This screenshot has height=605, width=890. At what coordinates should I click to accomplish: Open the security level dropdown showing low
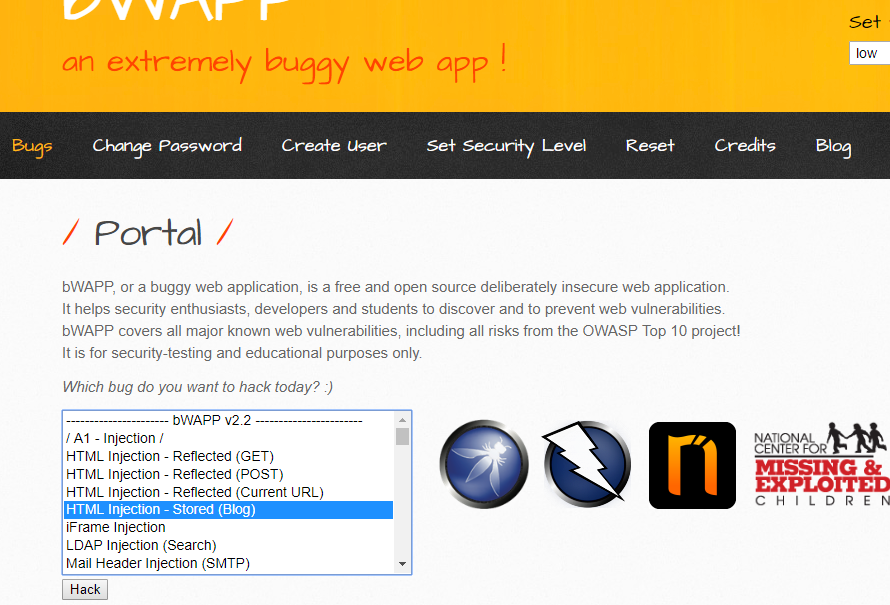(868, 53)
